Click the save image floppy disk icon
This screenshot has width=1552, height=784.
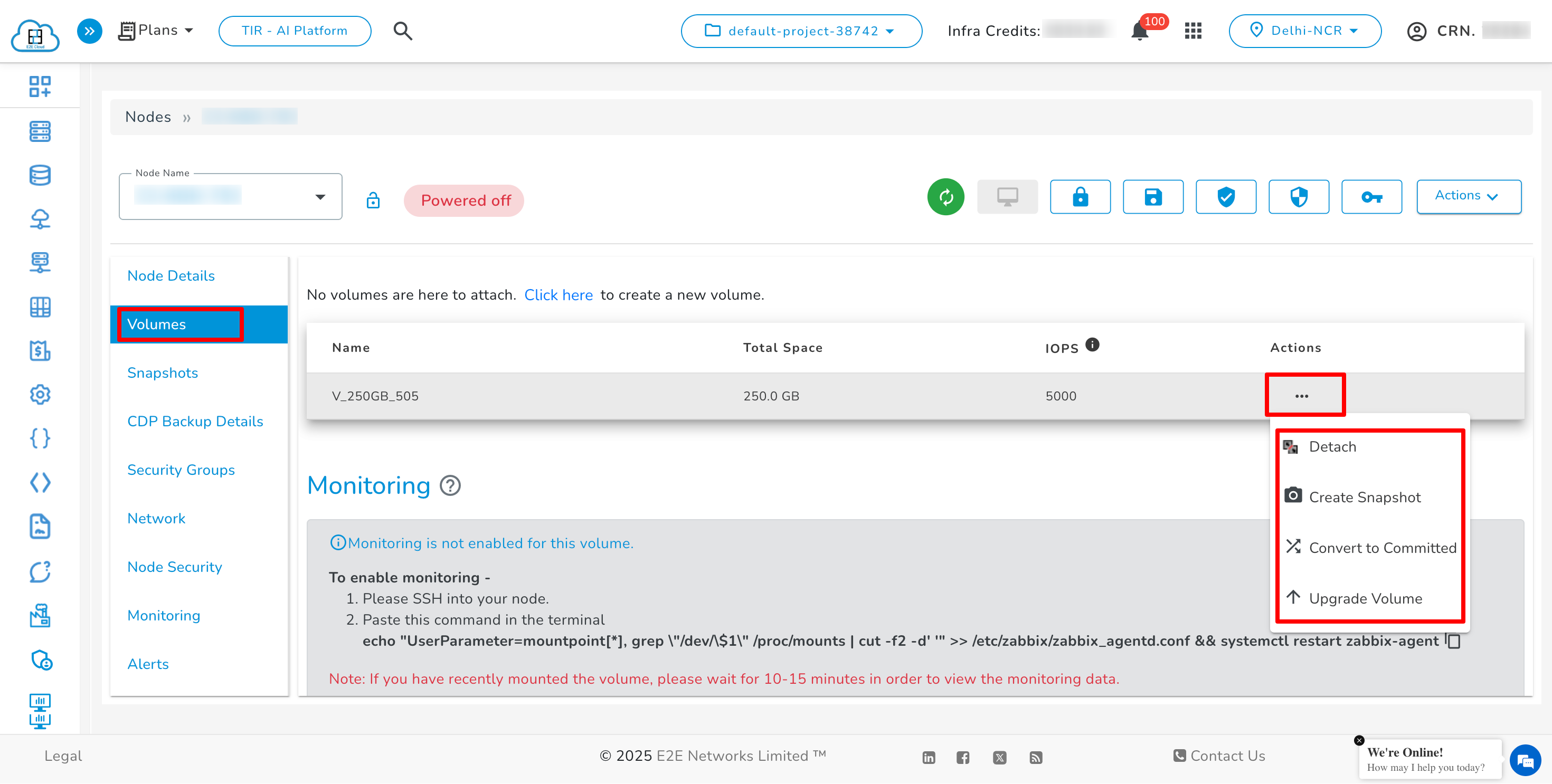tap(1152, 197)
